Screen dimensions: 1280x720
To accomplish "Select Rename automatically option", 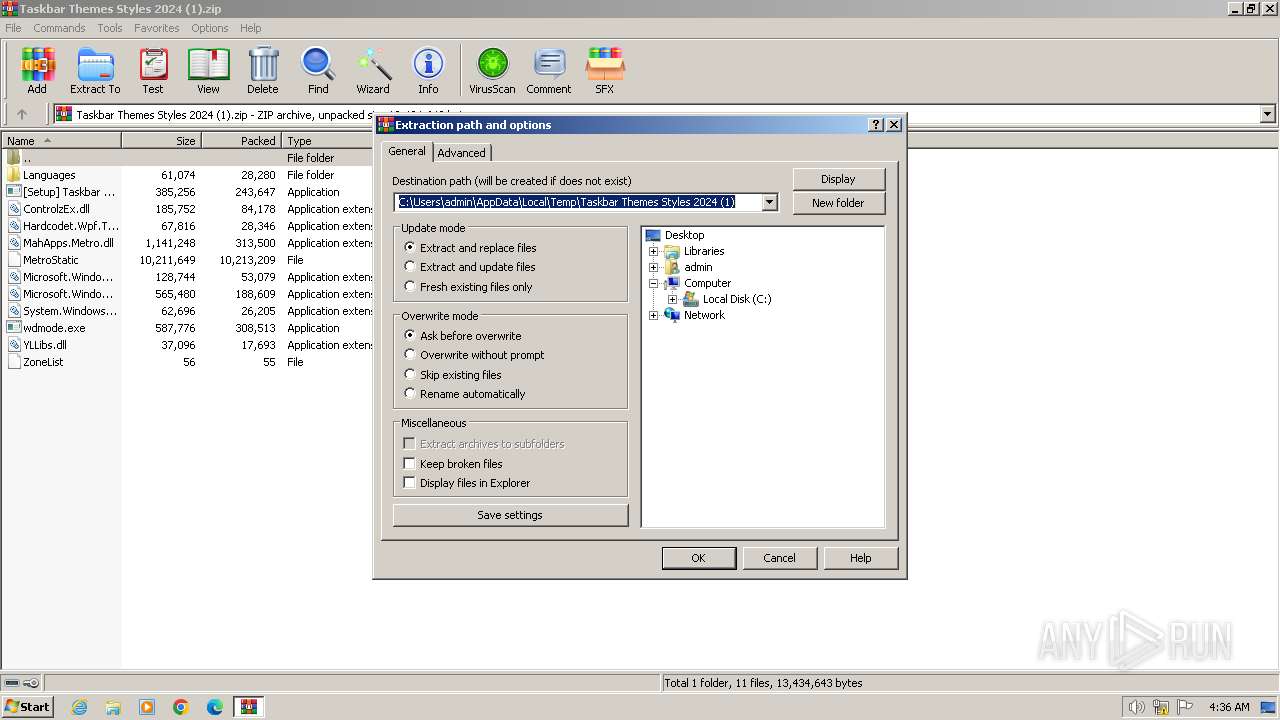I will [x=410, y=394].
